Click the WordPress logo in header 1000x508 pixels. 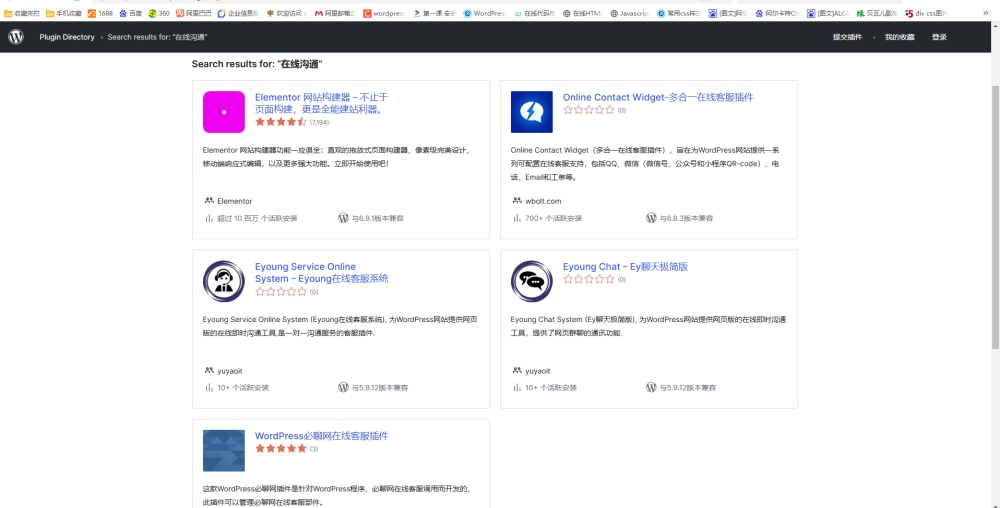pyautogui.click(x=16, y=37)
